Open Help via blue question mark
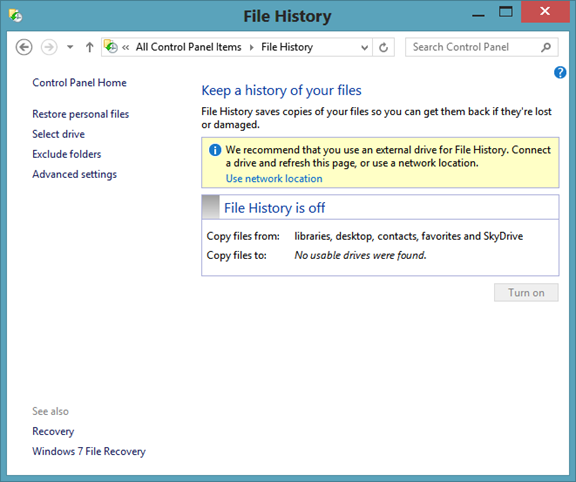This screenshot has height=482, width=576. (x=560, y=72)
